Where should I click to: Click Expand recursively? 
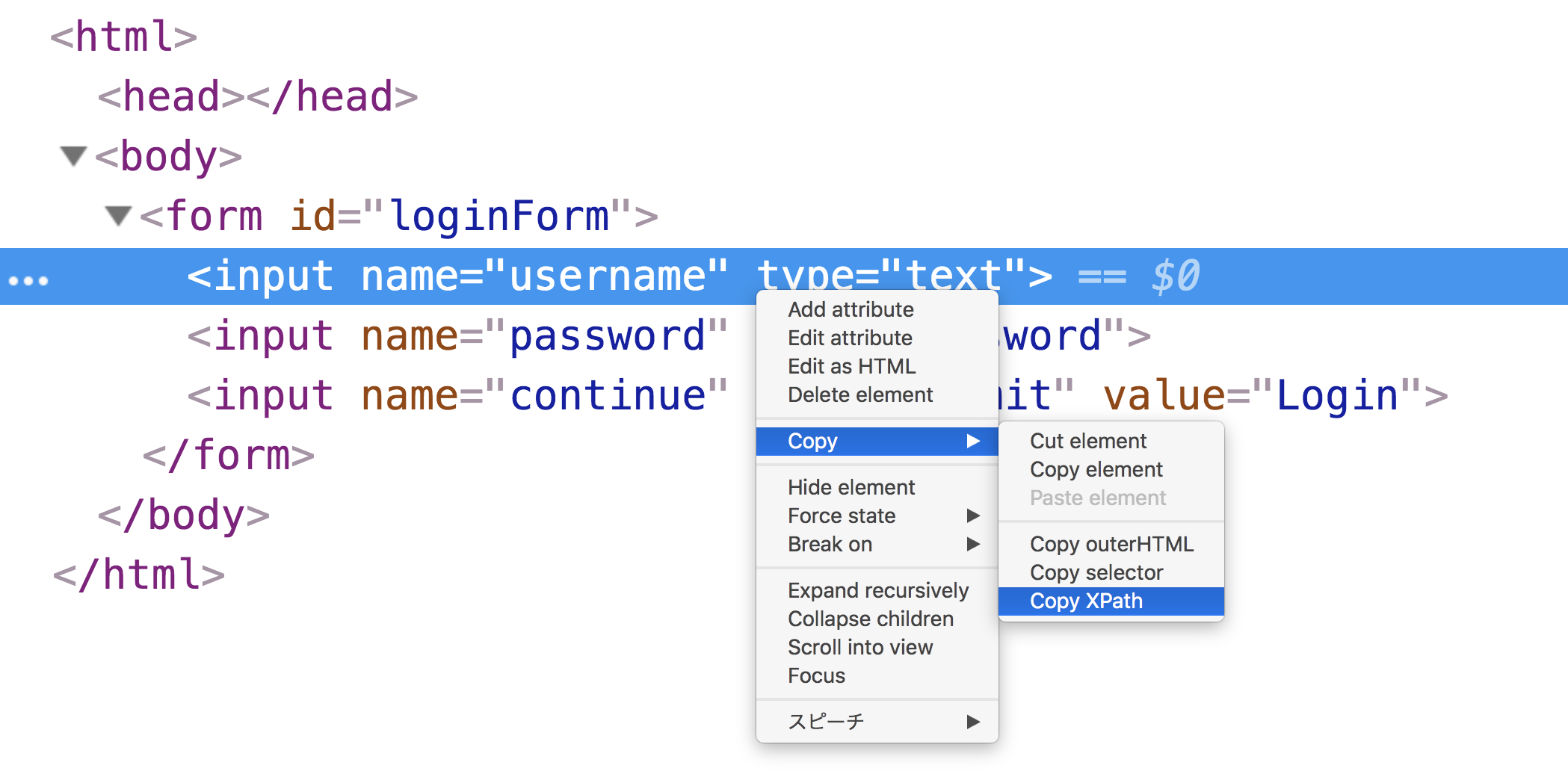point(878,589)
